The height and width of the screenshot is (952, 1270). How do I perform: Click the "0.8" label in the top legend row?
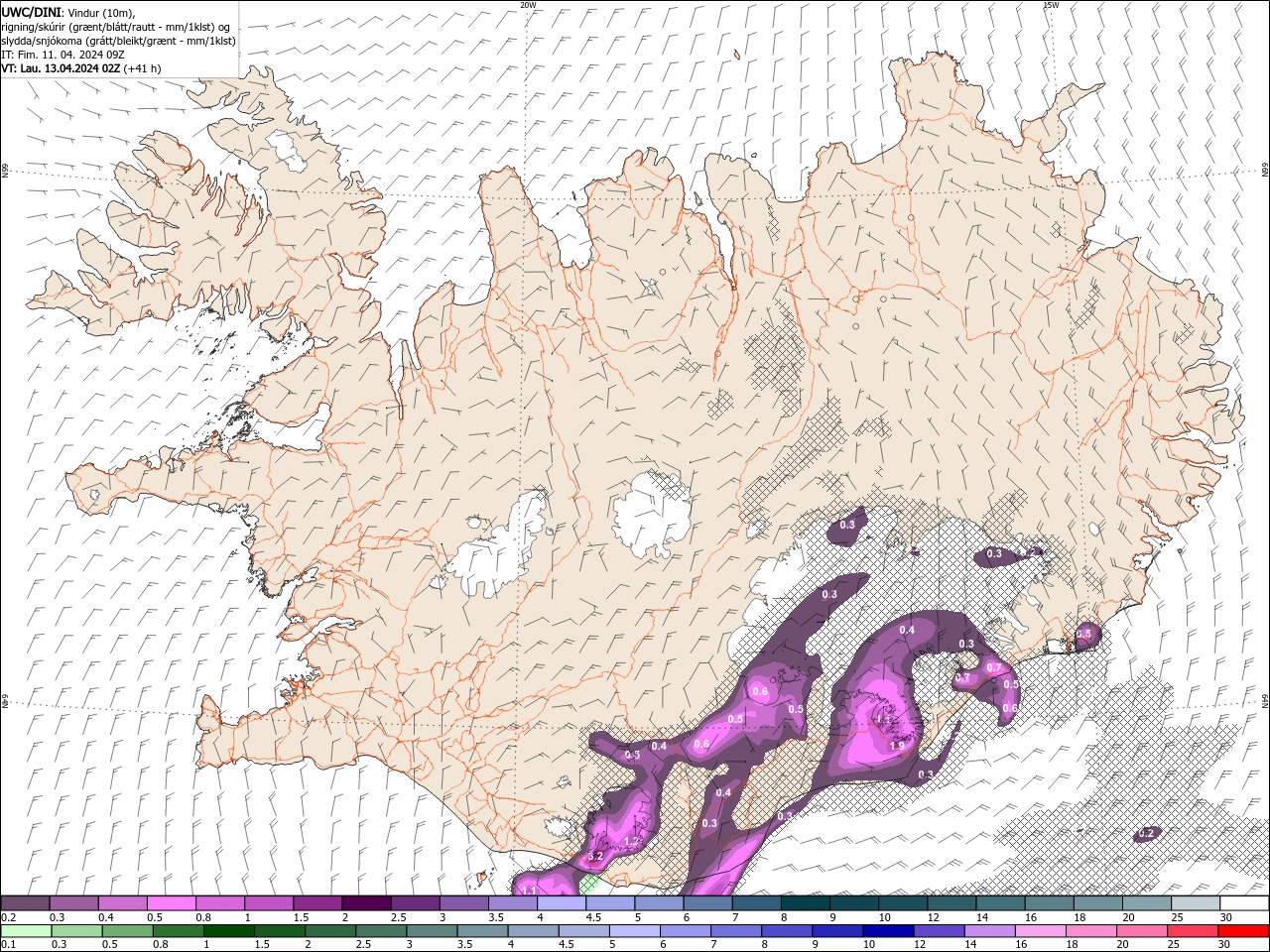202,917
